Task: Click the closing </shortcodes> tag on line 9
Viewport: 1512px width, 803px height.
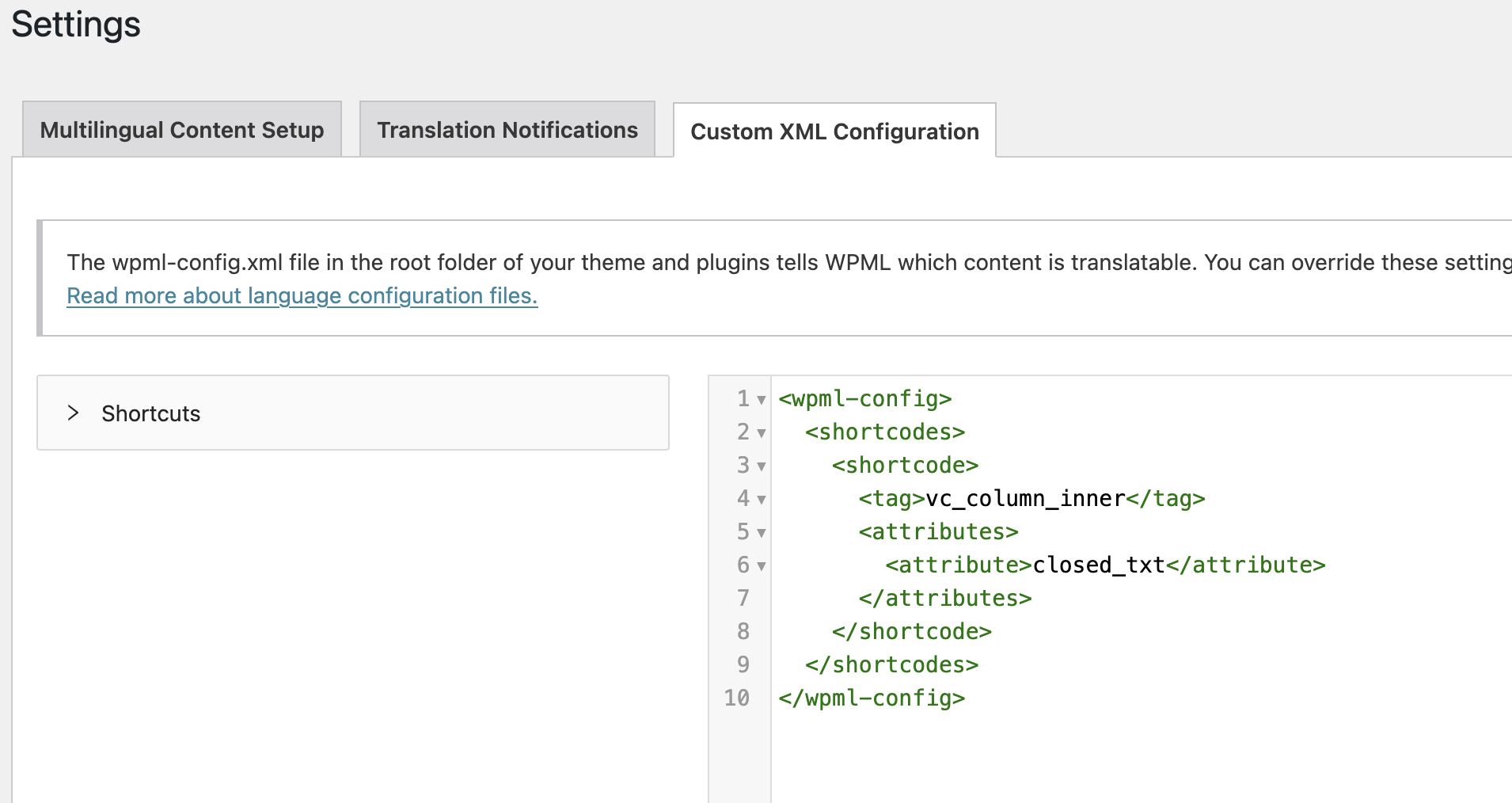Action: 892,664
